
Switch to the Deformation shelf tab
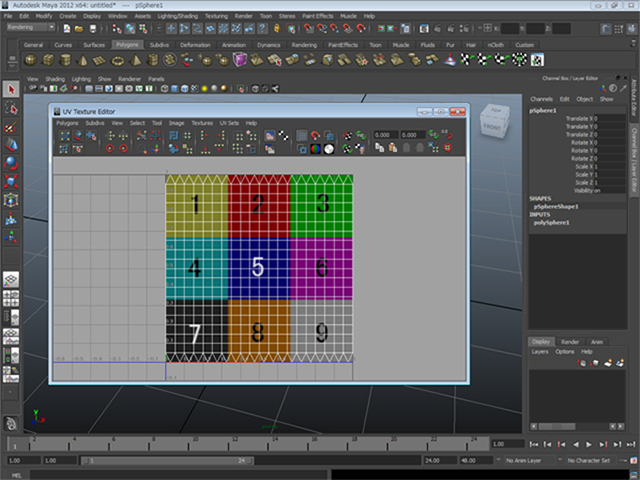[195, 45]
